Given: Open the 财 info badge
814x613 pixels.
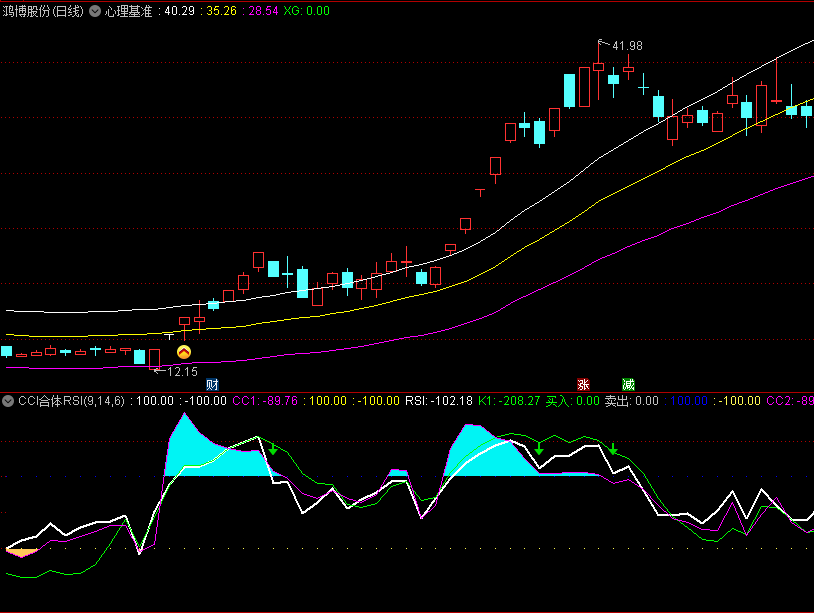Looking at the screenshot, I should (x=212, y=385).
